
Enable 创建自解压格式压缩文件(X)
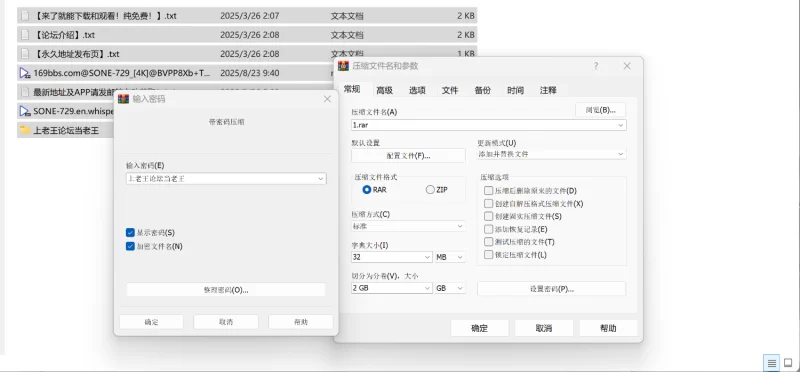pyautogui.click(x=489, y=204)
